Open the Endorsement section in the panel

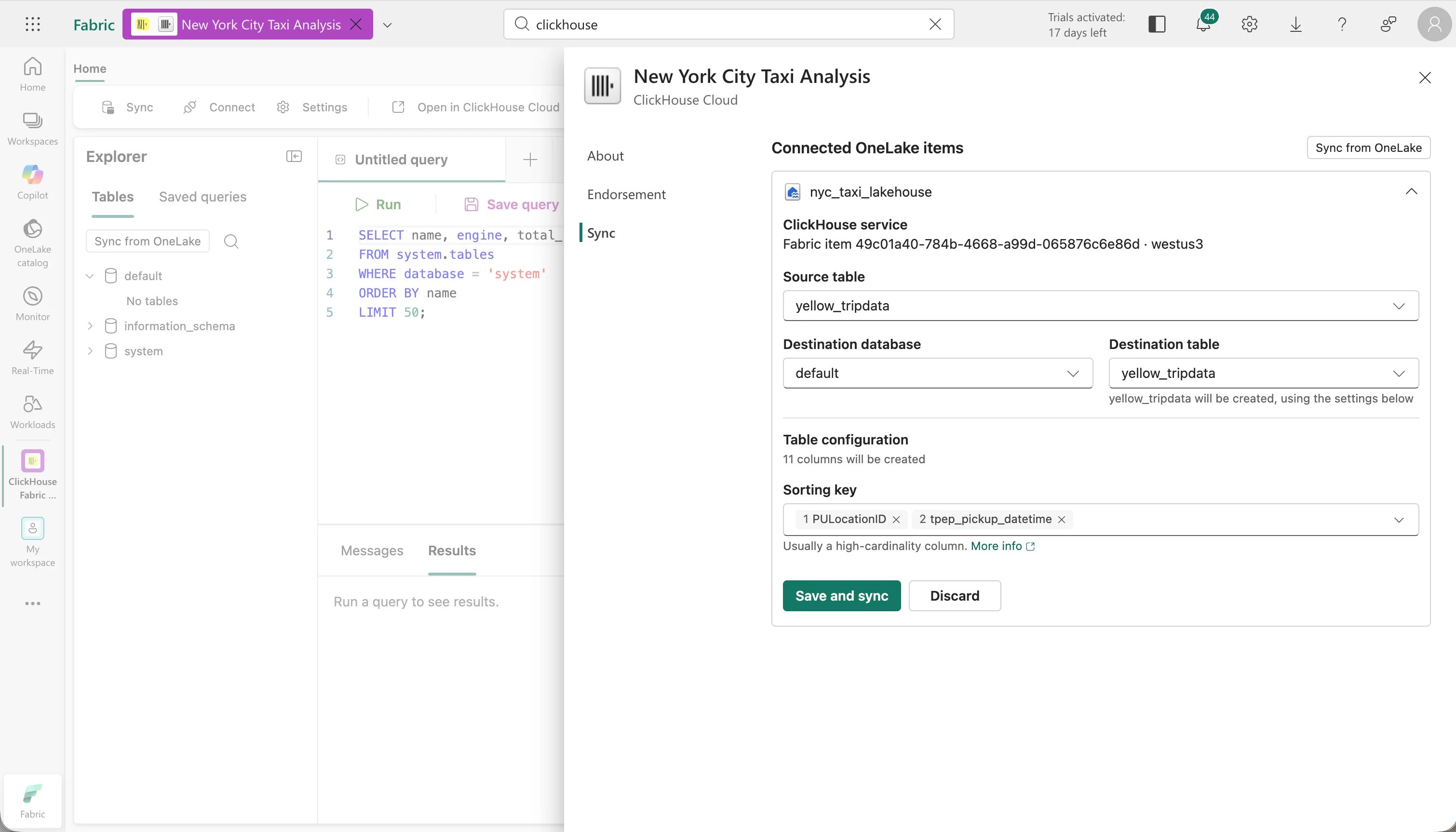tap(626, 194)
